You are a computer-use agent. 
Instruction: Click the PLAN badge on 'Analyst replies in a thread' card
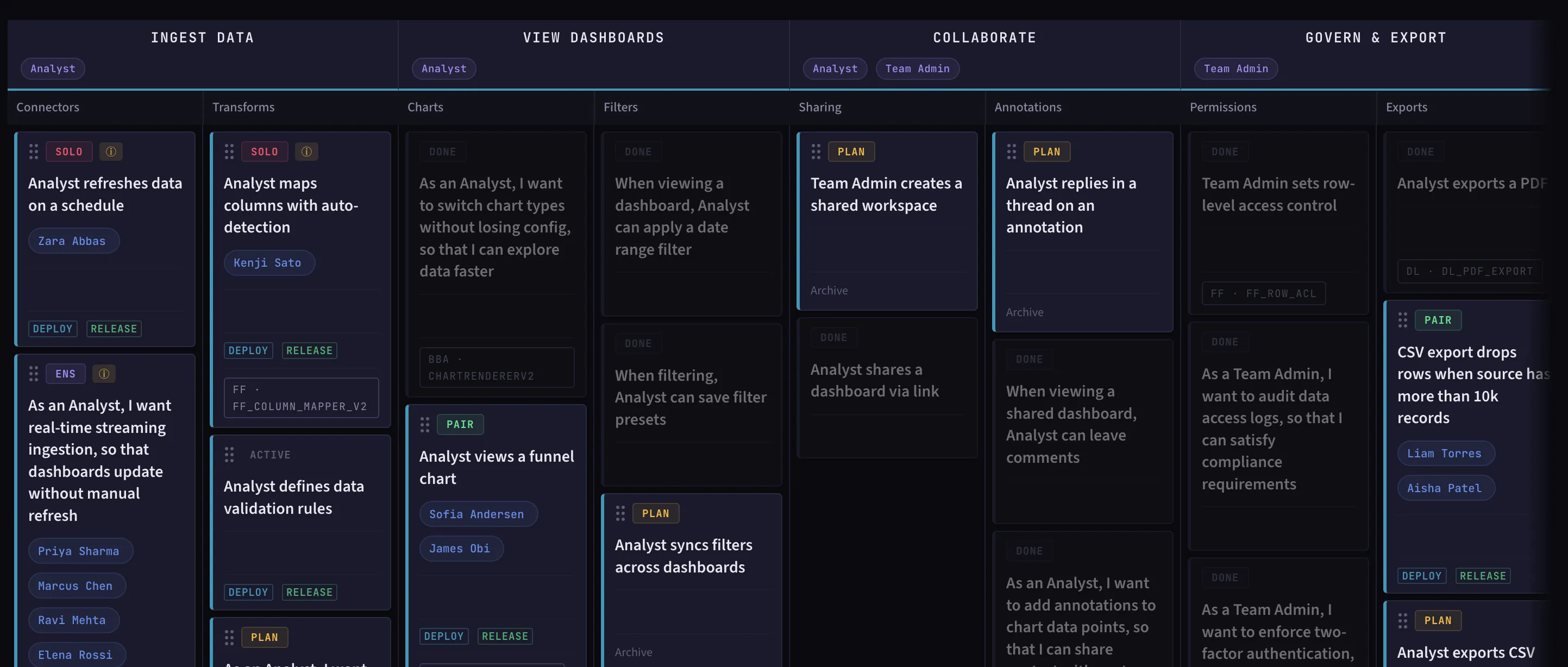1046,152
